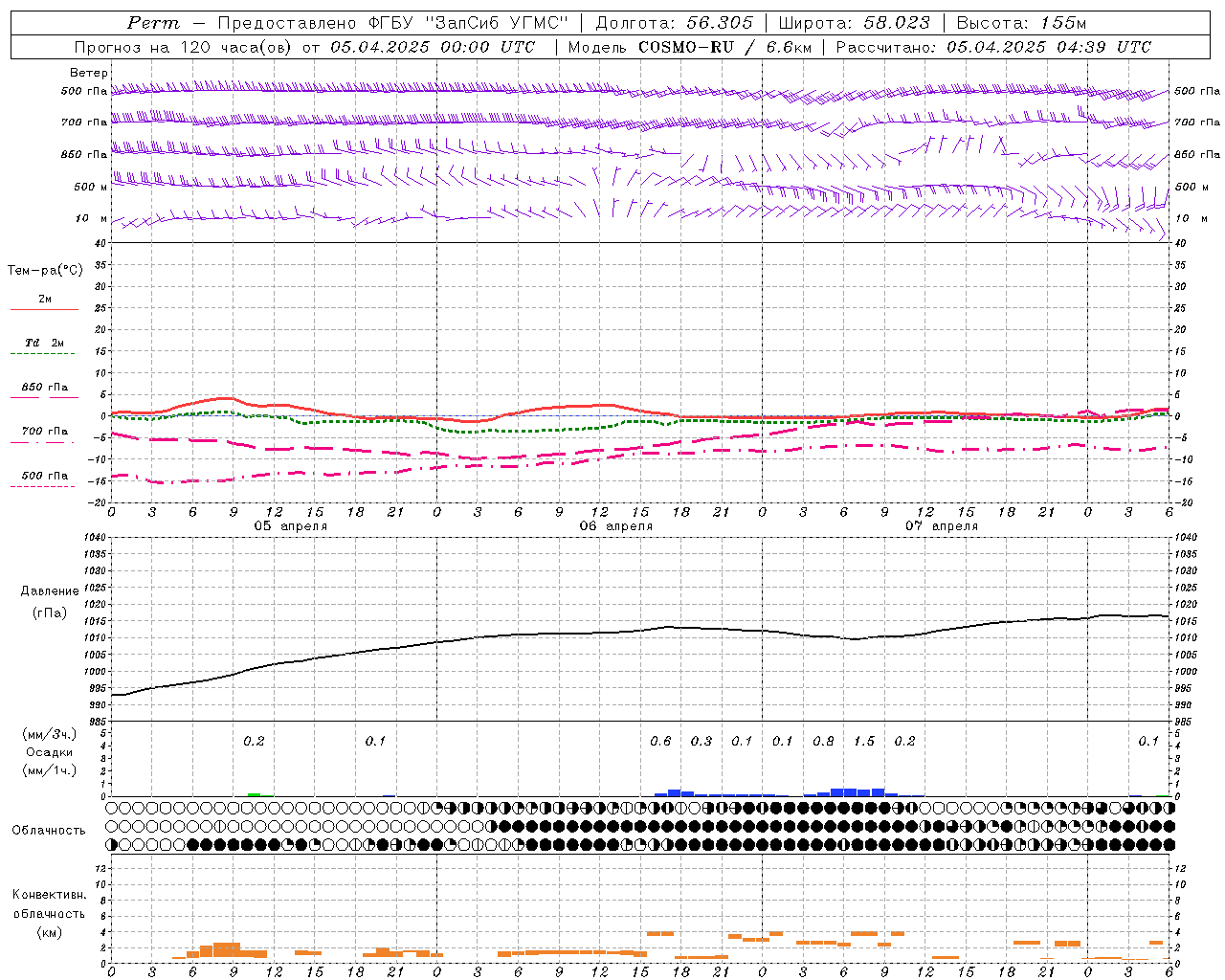Click the longitude value "Долгота: 56.305"
Screen dimensions: 1225x980
click(675, 23)
